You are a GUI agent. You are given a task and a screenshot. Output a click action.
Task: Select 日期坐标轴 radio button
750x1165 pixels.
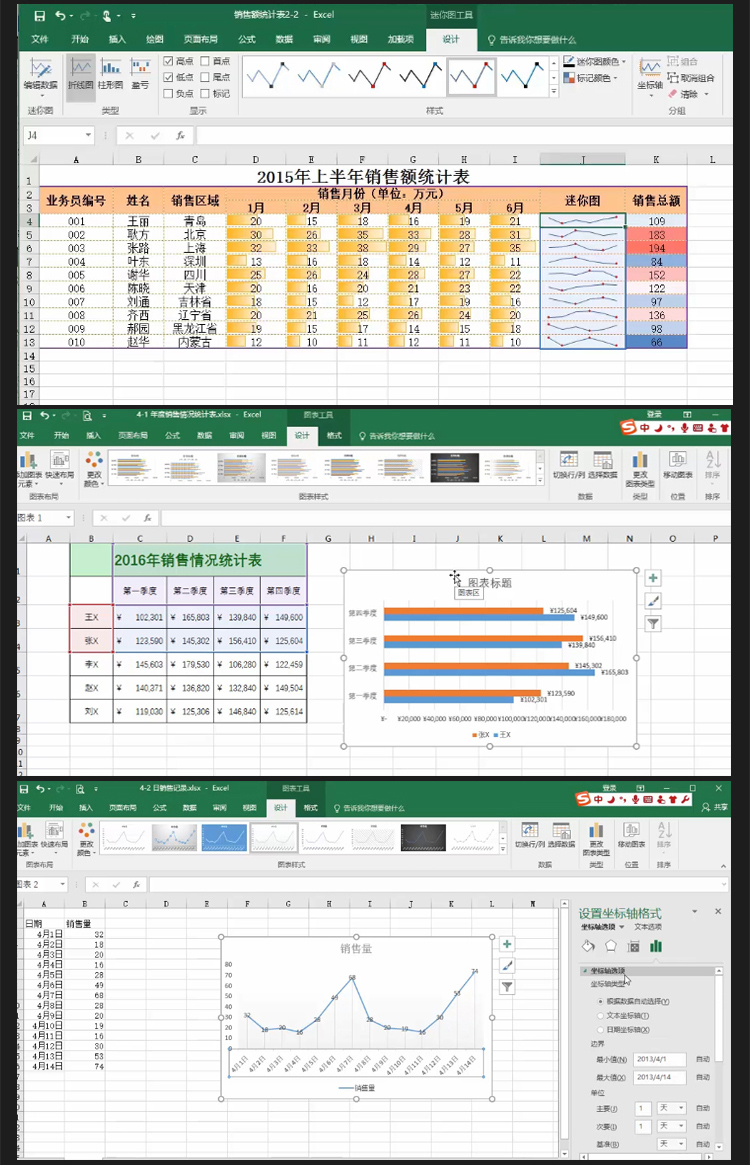tap(601, 1030)
